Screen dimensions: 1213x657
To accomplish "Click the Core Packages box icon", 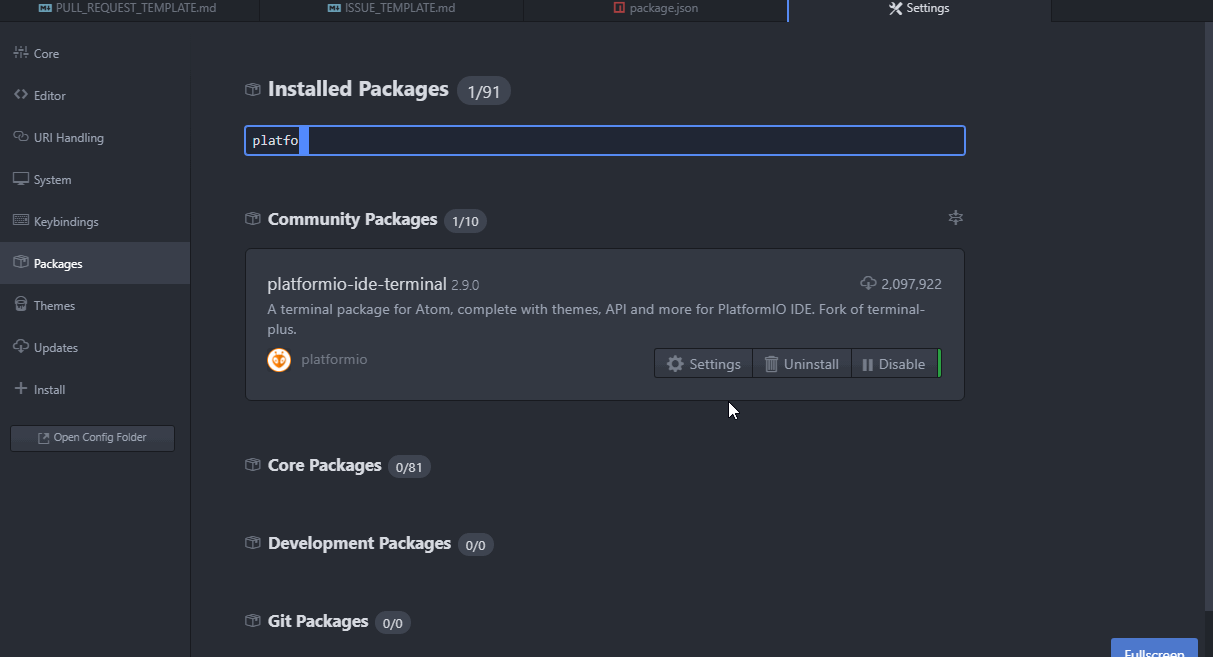I will (x=253, y=465).
